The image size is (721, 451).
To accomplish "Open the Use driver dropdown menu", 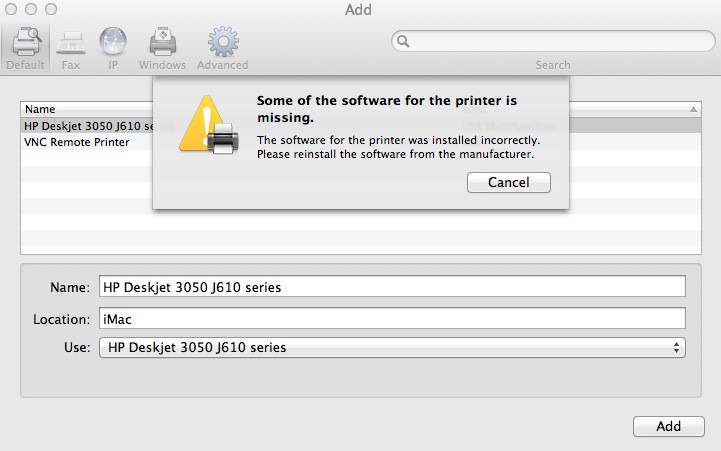I will pyautogui.click(x=392, y=348).
